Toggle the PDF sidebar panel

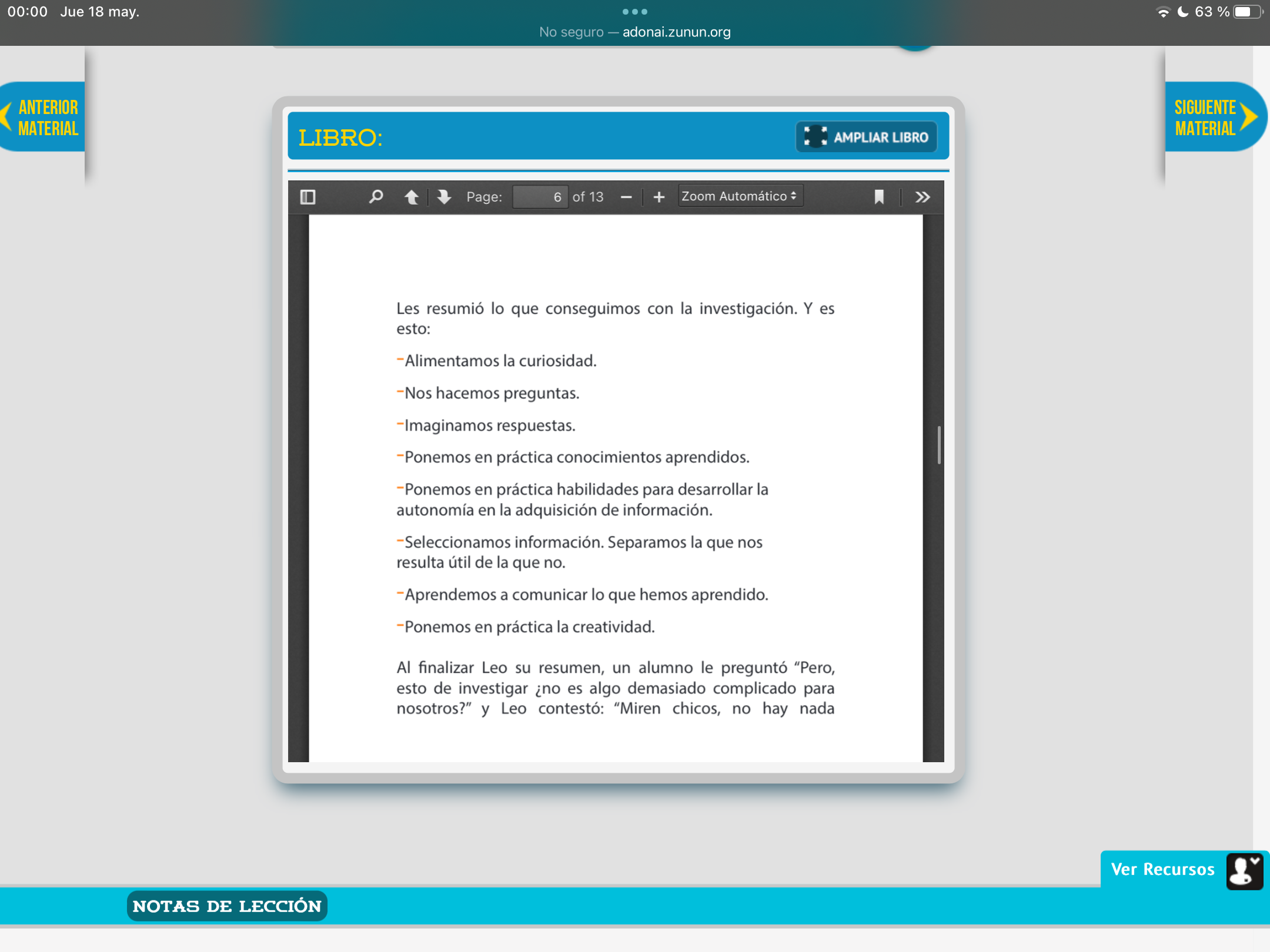coord(308,197)
